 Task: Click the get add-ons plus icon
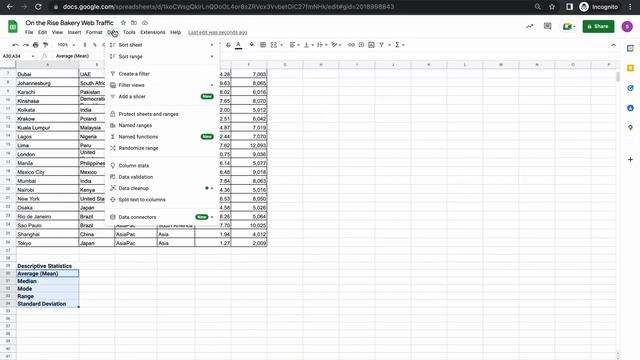(x=630, y=160)
